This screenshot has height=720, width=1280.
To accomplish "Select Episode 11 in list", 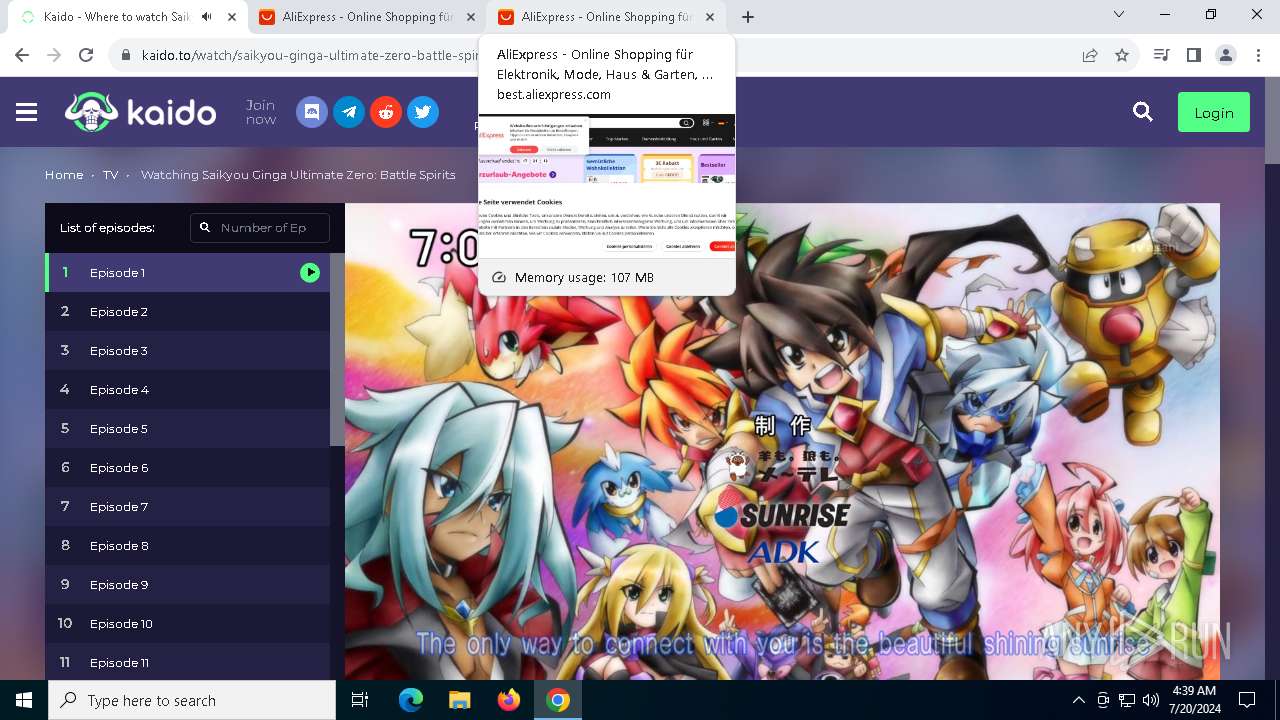I will click(187, 662).
